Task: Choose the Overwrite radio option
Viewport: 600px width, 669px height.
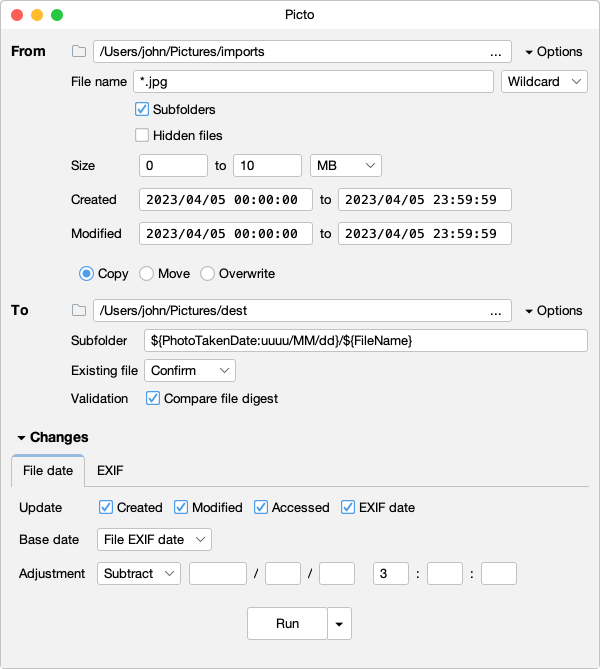Action: click(207, 274)
